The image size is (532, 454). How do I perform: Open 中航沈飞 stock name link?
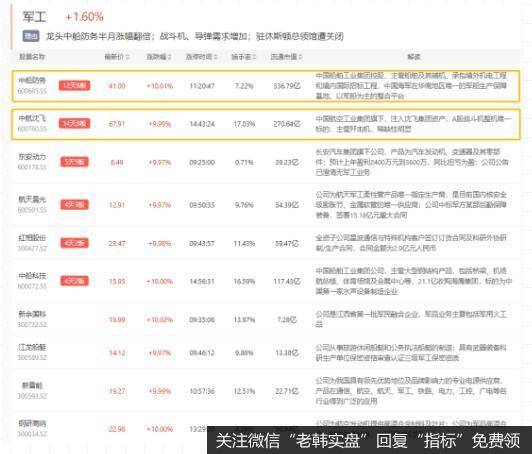32,118
